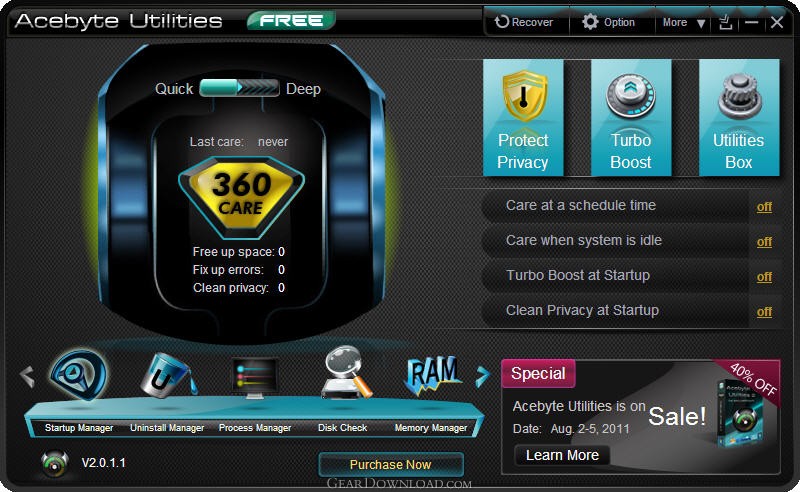Viewport: 800px width, 492px height.
Task: Click the Process Manager label
Action: pyautogui.click(x=255, y=428)
